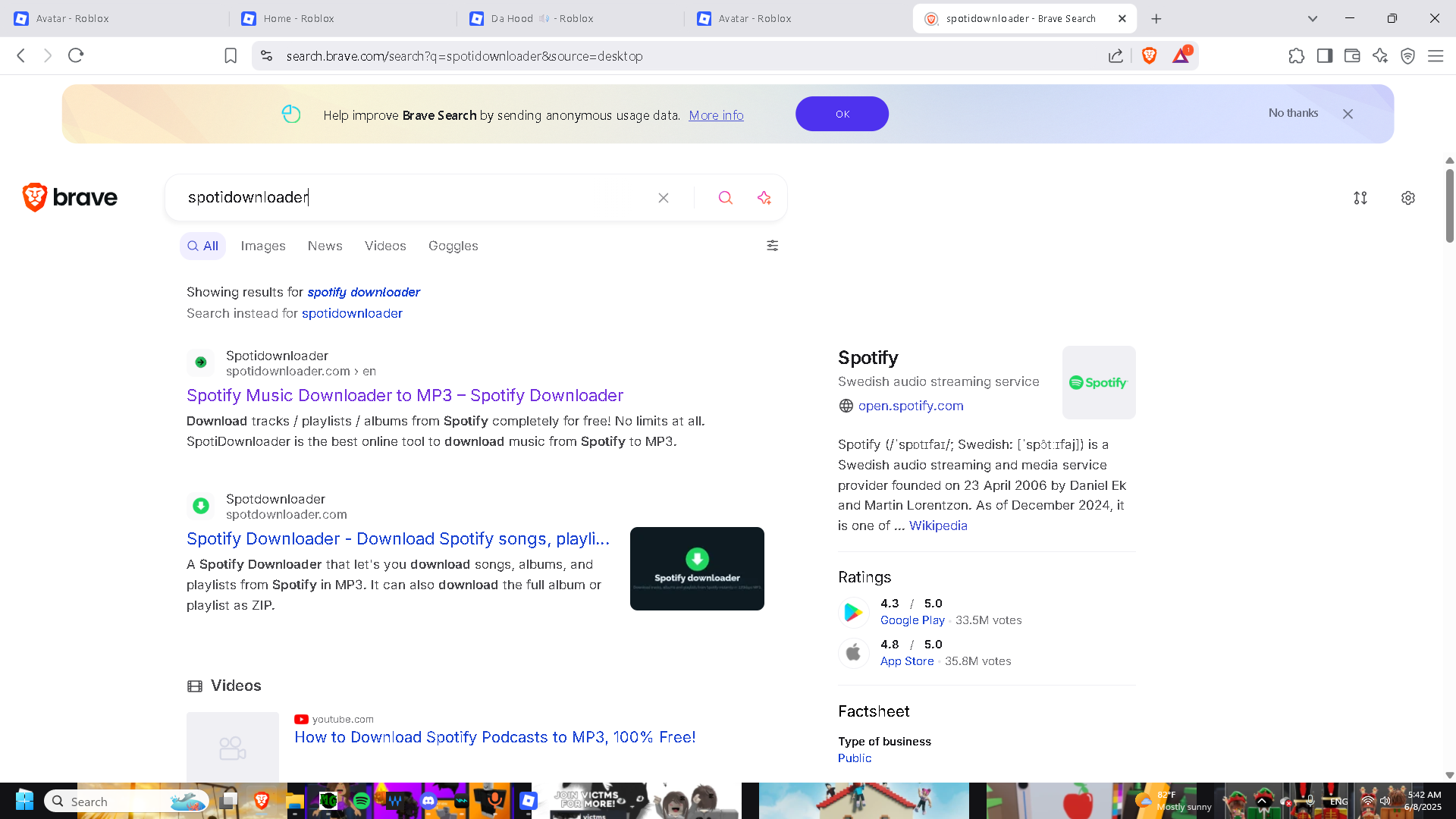Bookmark this search page
Screen dimensions: 1456x819
point(231,55)
